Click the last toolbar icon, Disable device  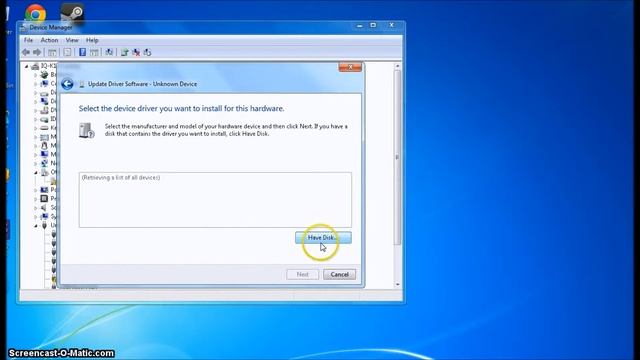point(147,52)
